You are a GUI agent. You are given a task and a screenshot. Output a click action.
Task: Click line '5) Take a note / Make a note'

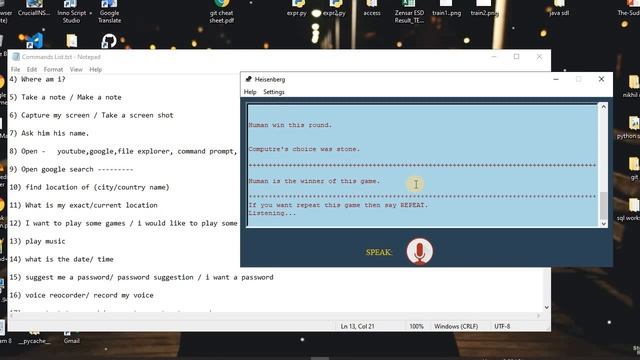[65, 98]
